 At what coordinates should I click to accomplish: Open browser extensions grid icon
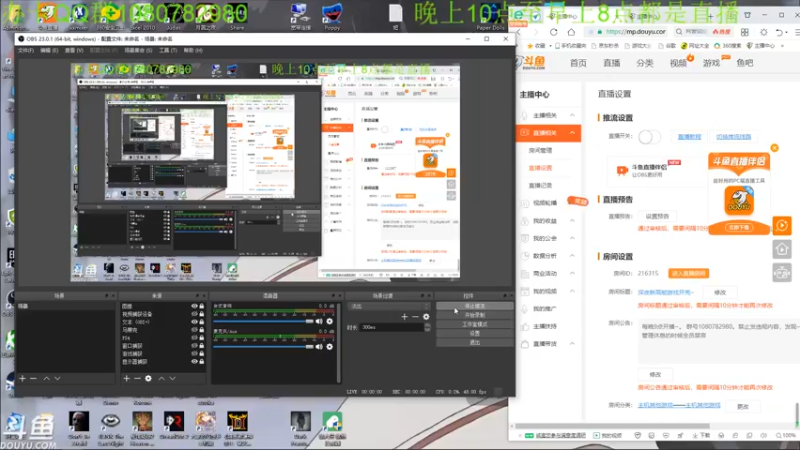[745, 32]
